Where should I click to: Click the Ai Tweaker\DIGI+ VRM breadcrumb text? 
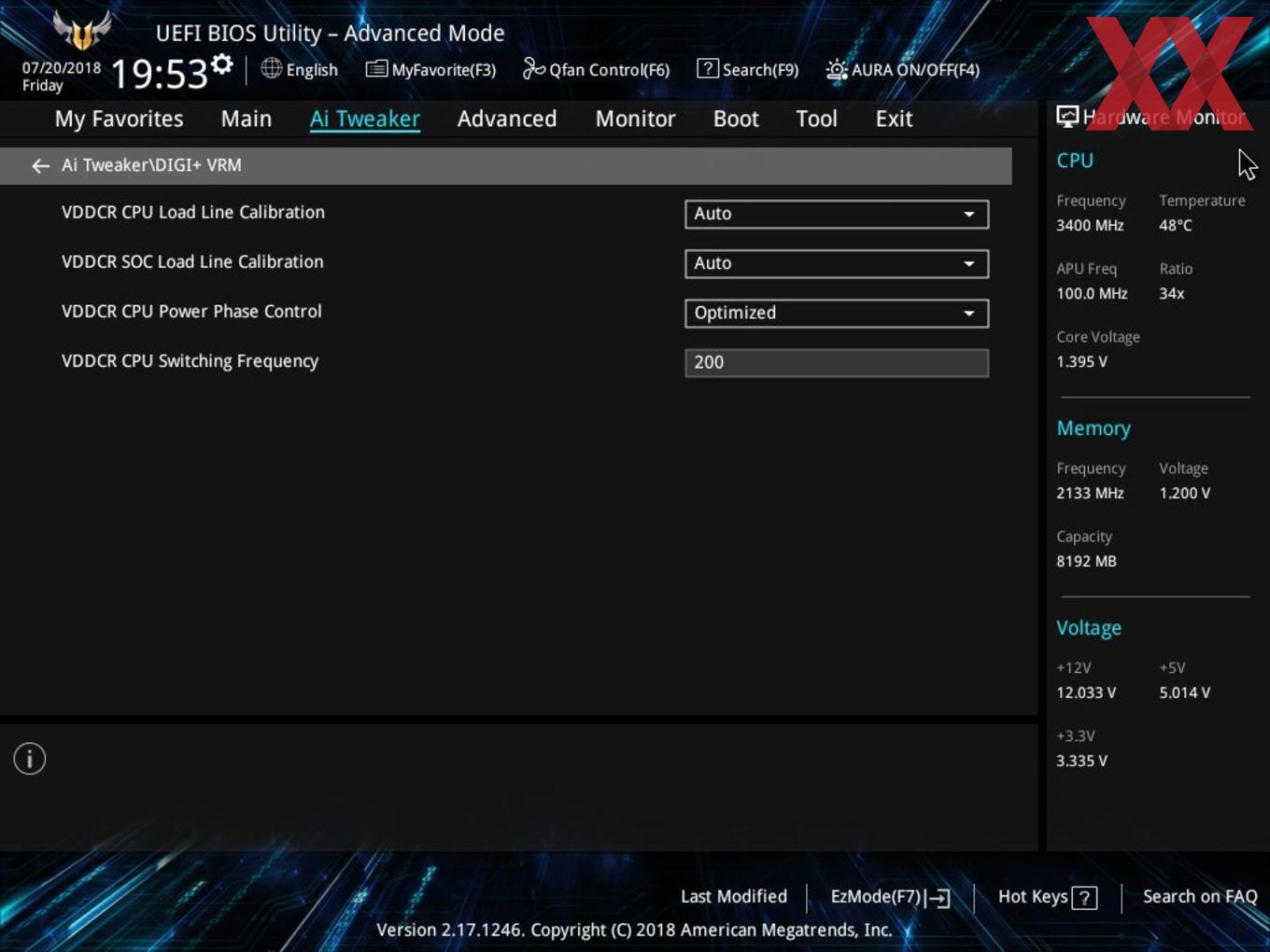tap(151, 165)
